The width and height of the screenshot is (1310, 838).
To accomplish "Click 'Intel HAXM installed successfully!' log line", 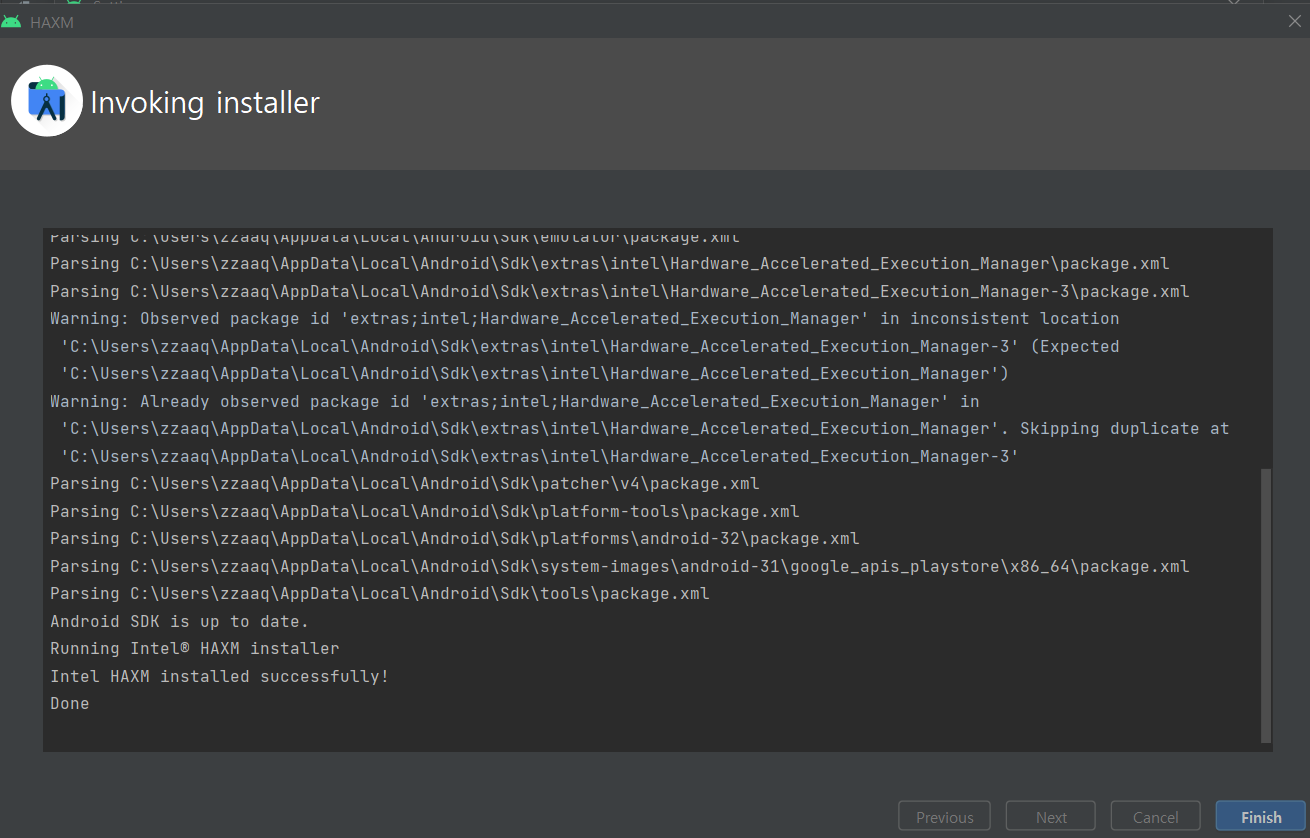I will pyautogui.click(x=219, y=677).
